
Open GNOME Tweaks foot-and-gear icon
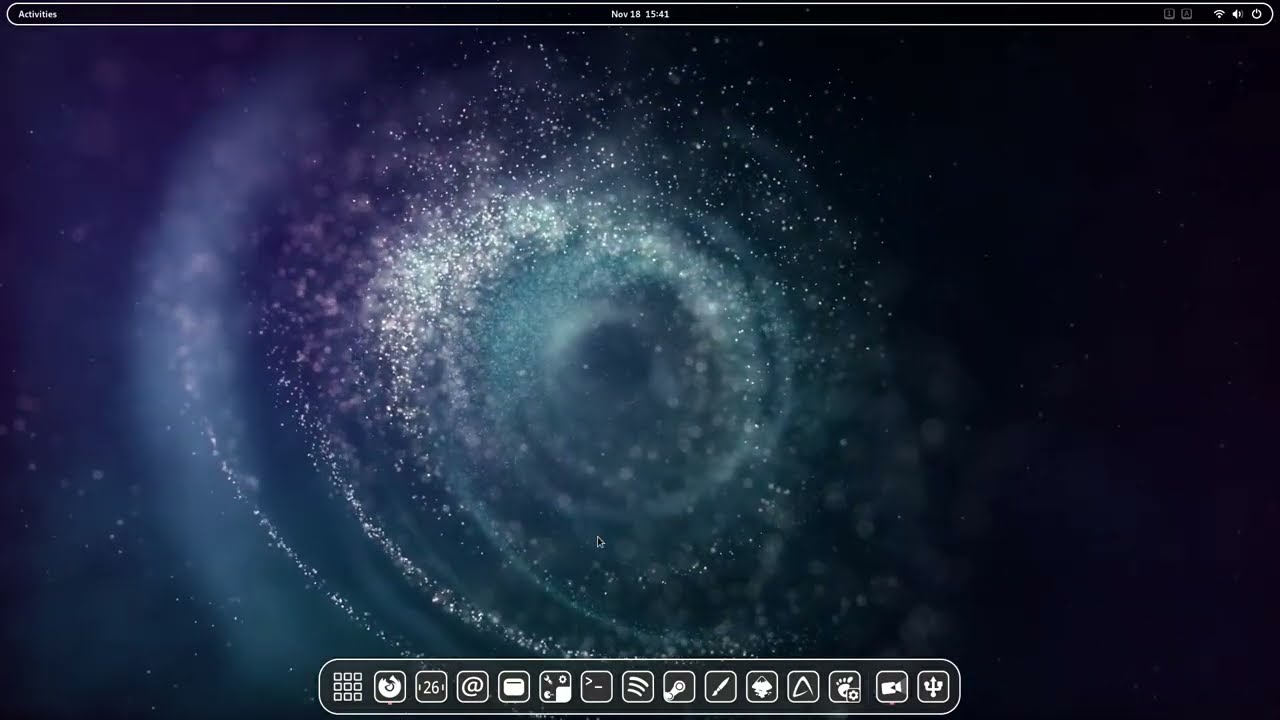pyautogui.click(x=845, y=687)
